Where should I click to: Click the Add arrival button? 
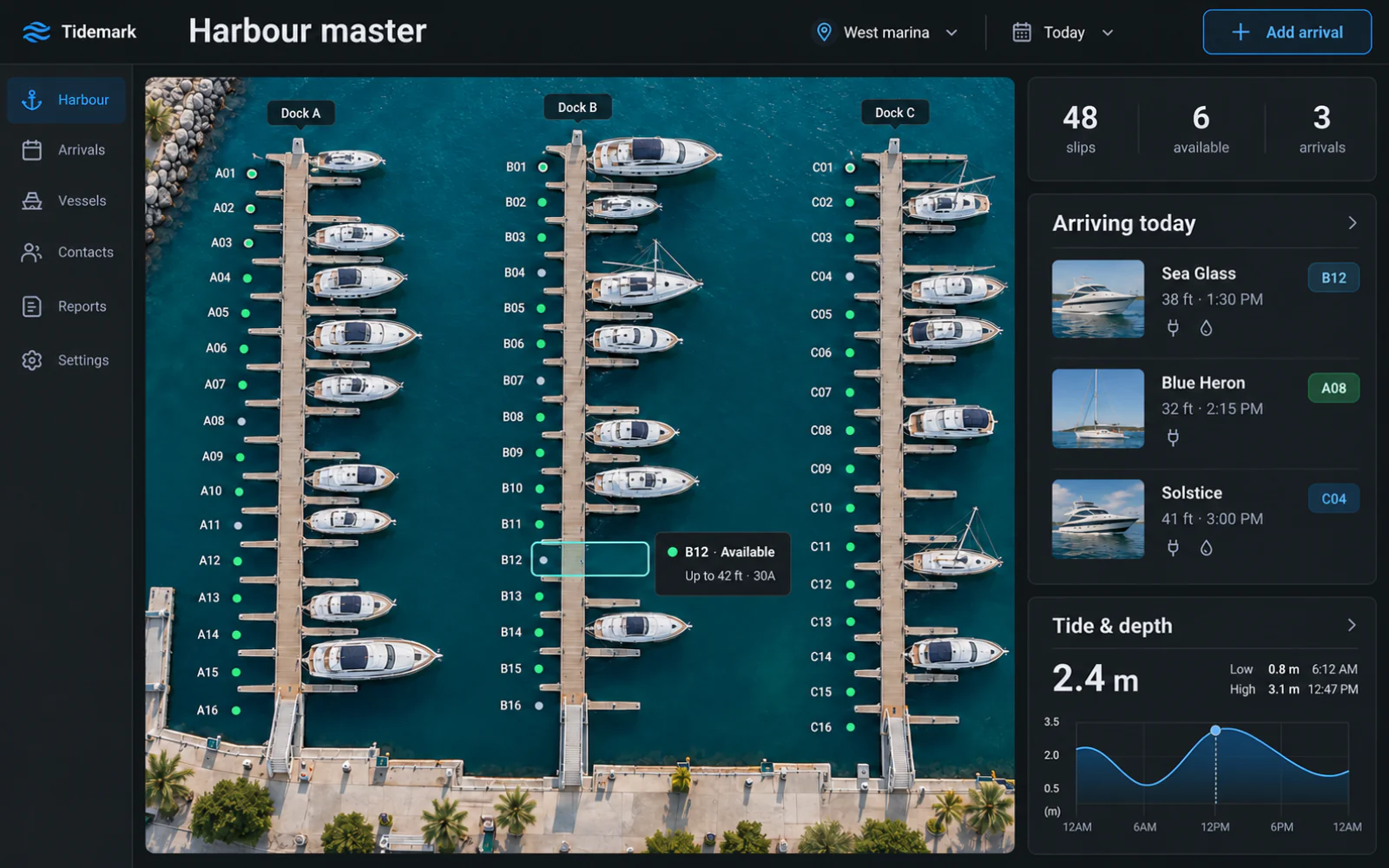pos(1287,32)
